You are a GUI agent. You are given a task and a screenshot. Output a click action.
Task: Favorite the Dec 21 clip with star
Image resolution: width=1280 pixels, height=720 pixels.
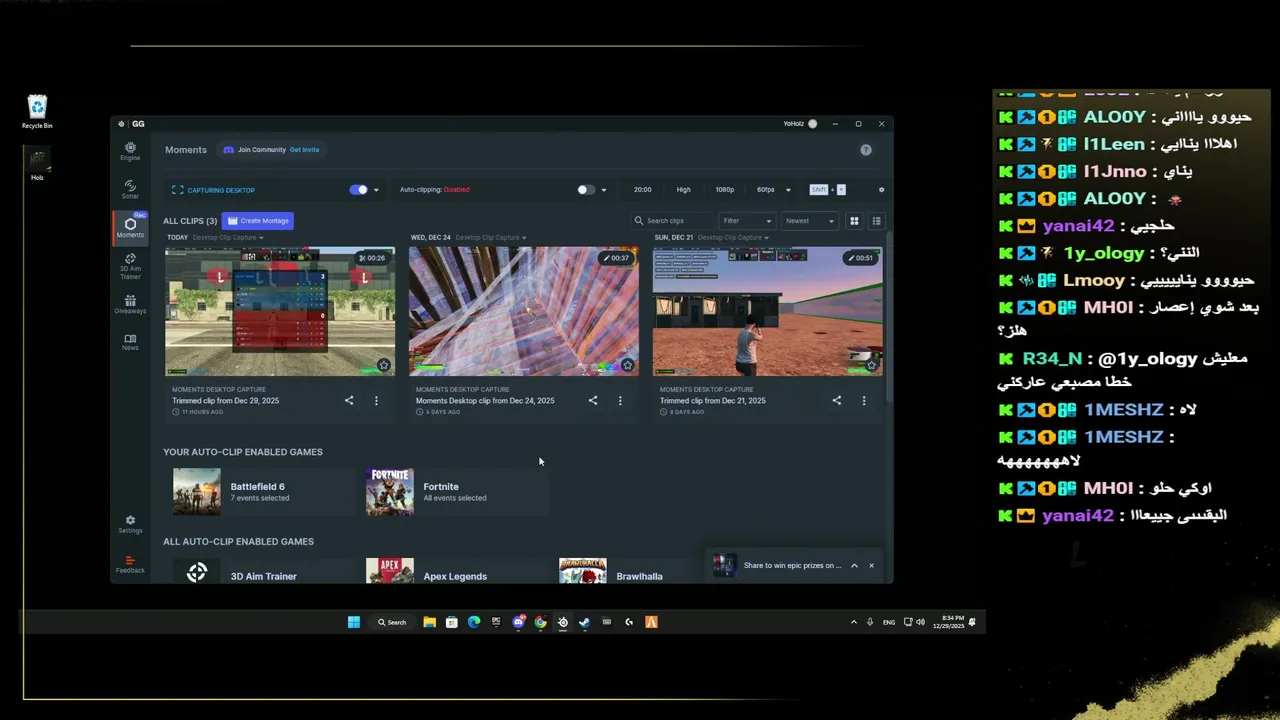tap(872, 365)
